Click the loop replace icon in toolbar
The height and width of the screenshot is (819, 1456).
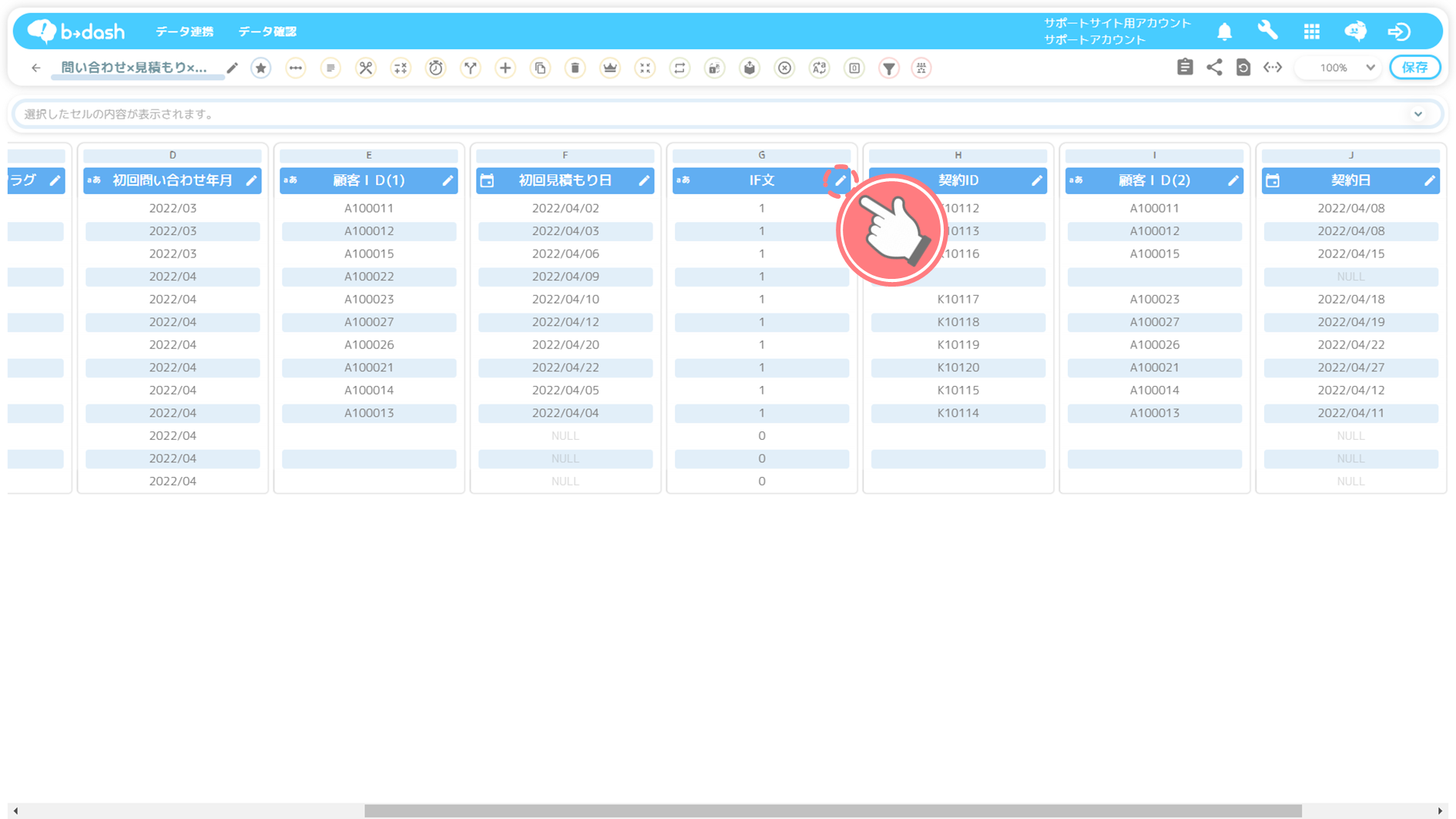(679, 68)
